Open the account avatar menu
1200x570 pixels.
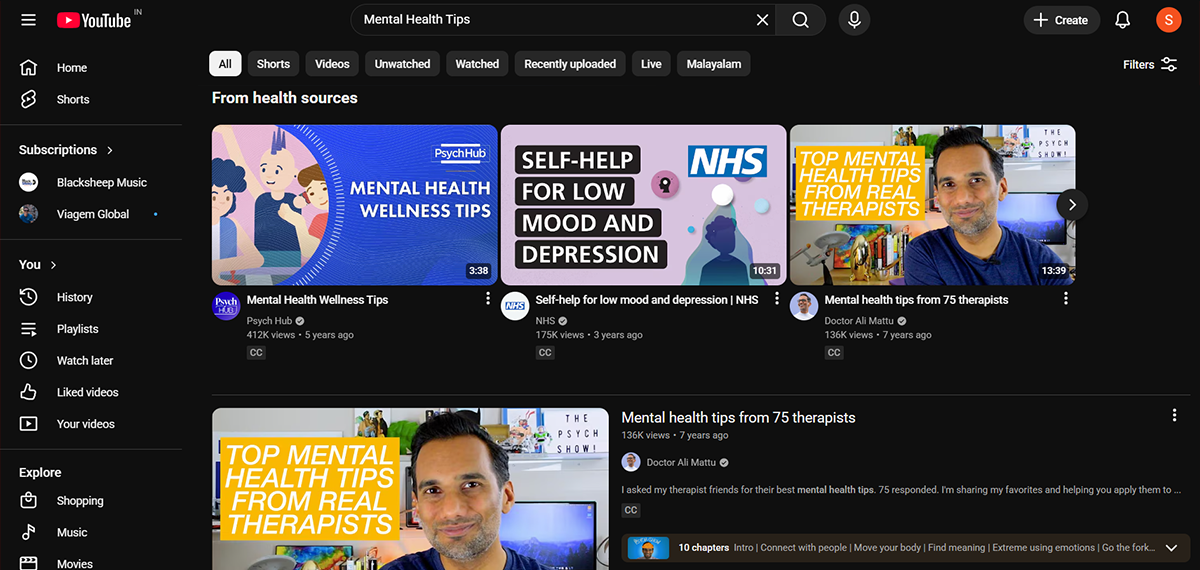[x=1168, y=20]
